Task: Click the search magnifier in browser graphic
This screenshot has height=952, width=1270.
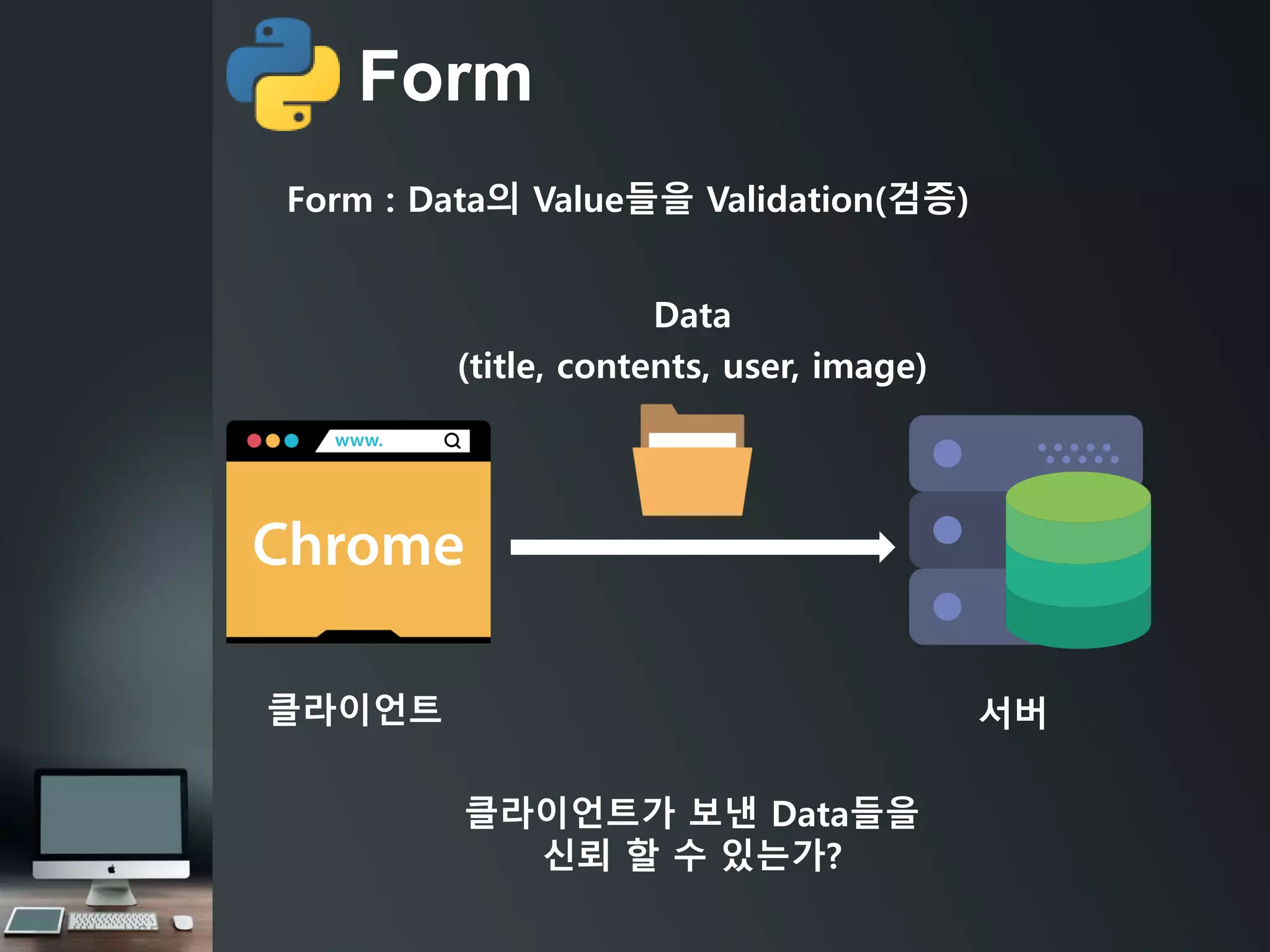Action: pyautogui.click(x=453, y=441)
